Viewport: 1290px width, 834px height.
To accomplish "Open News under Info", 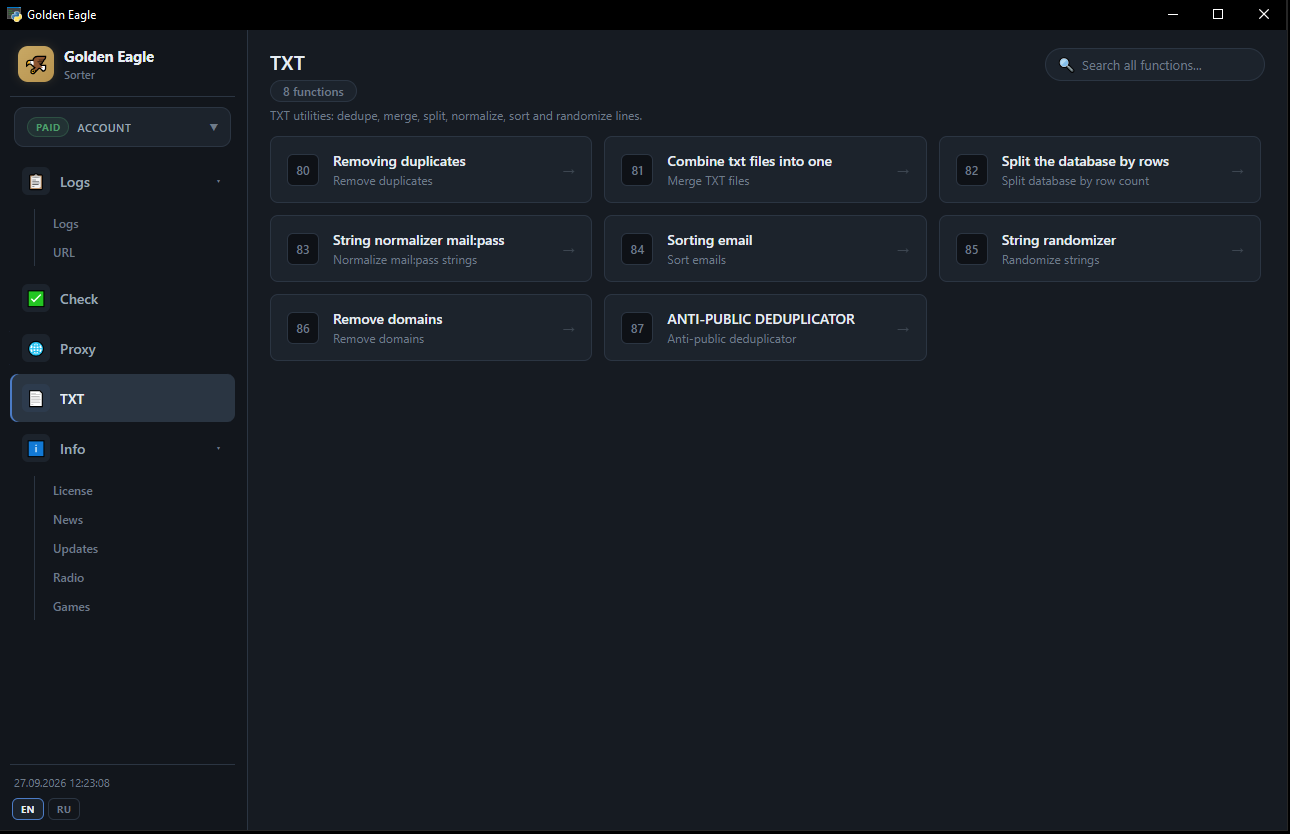I will click(68, 520).
